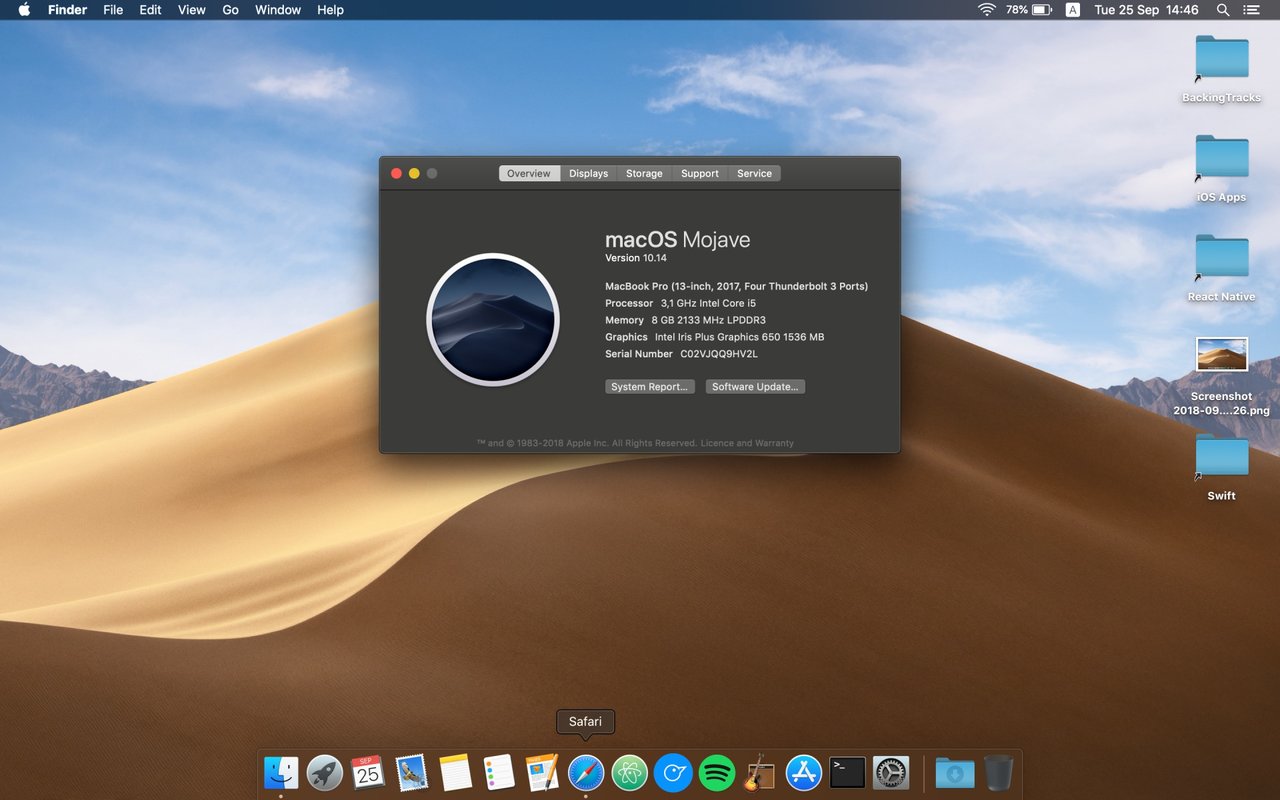1280x800 pixels.
Task: Click the Software Update button
Action: (x=755, y=387)
